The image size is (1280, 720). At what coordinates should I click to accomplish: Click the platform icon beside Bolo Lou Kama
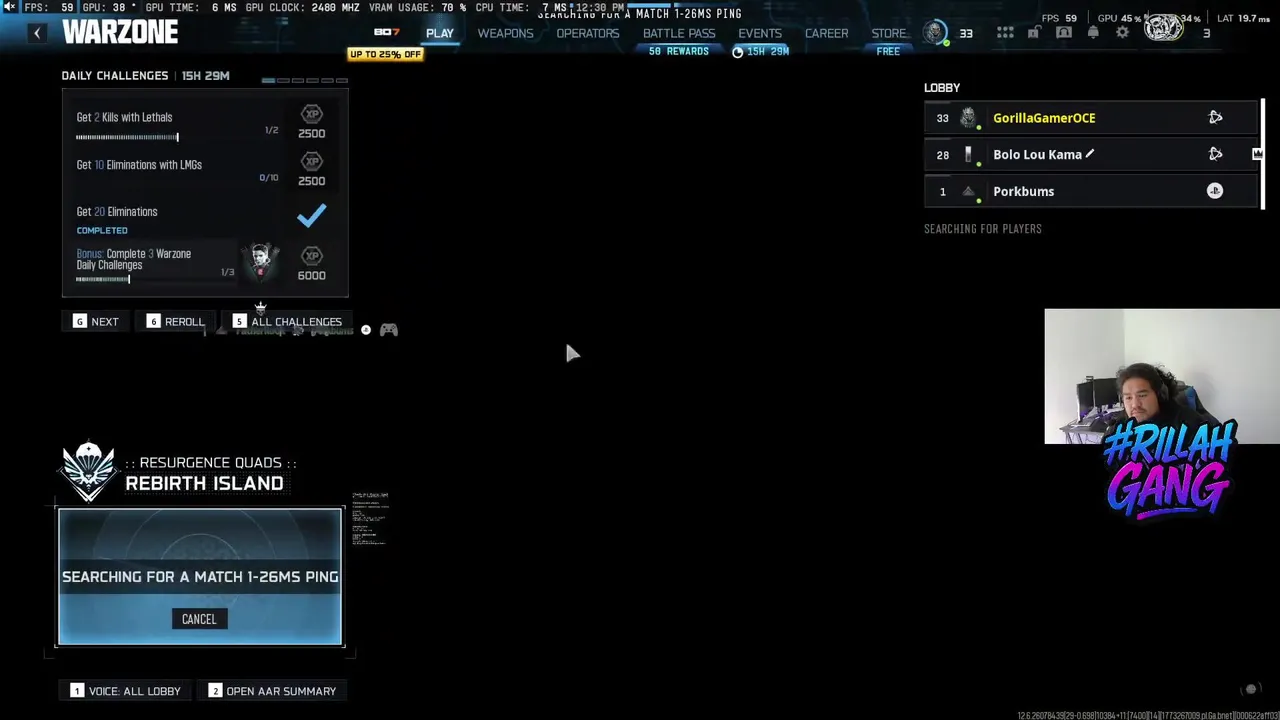pos(1215,154)
